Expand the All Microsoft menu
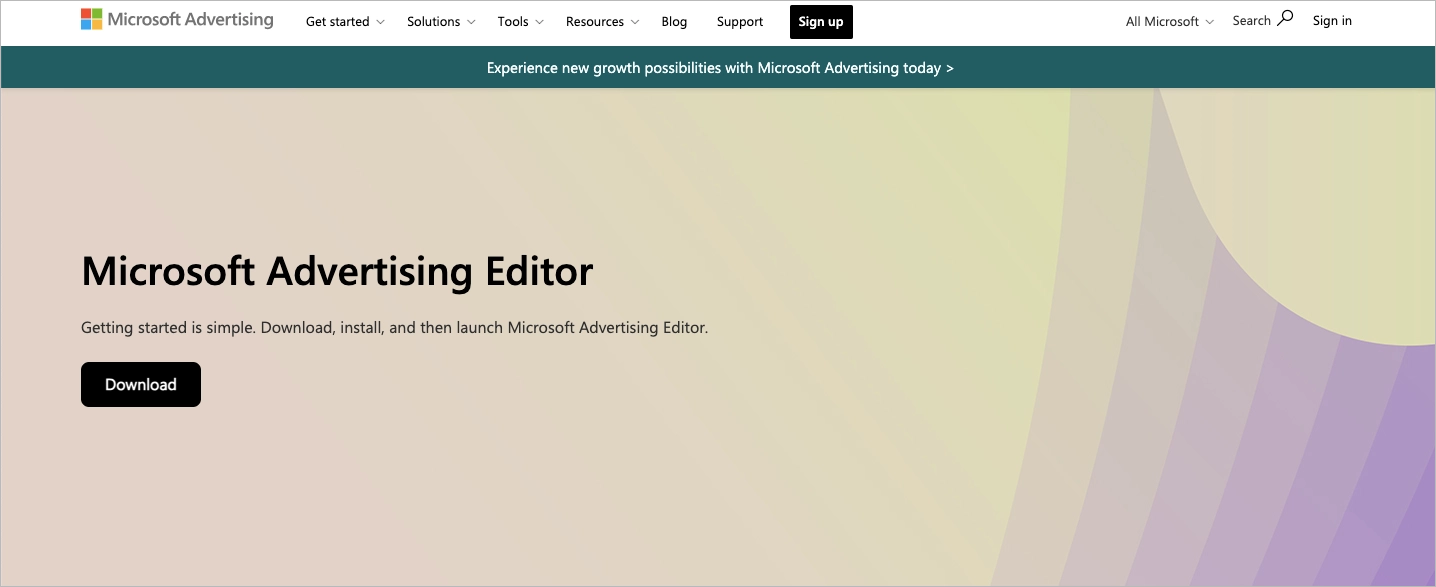1436x587 pixels. (x=1162, y=22)
